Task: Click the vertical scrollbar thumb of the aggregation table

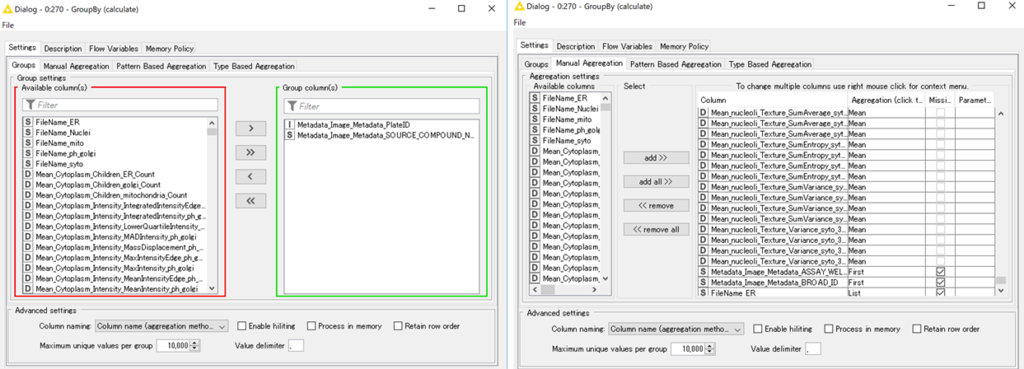Action: [x=1000, y=280]
